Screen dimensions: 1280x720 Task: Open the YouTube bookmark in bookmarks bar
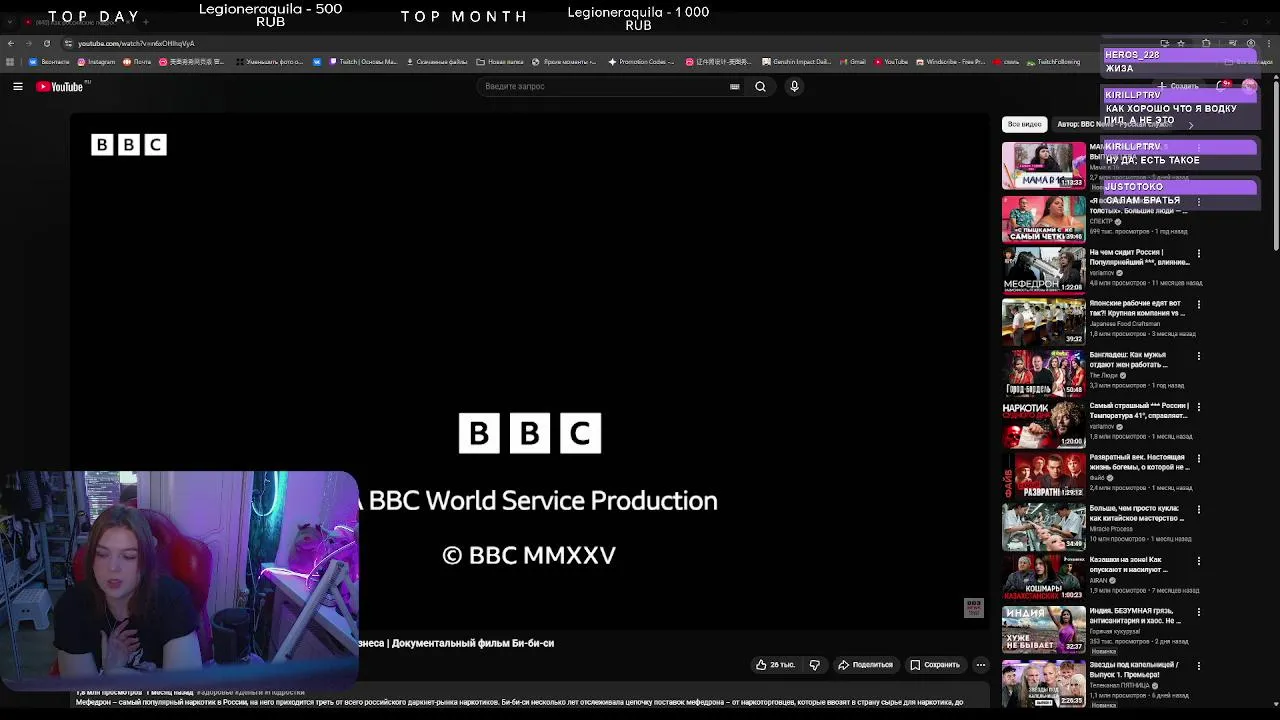(891, 62)
